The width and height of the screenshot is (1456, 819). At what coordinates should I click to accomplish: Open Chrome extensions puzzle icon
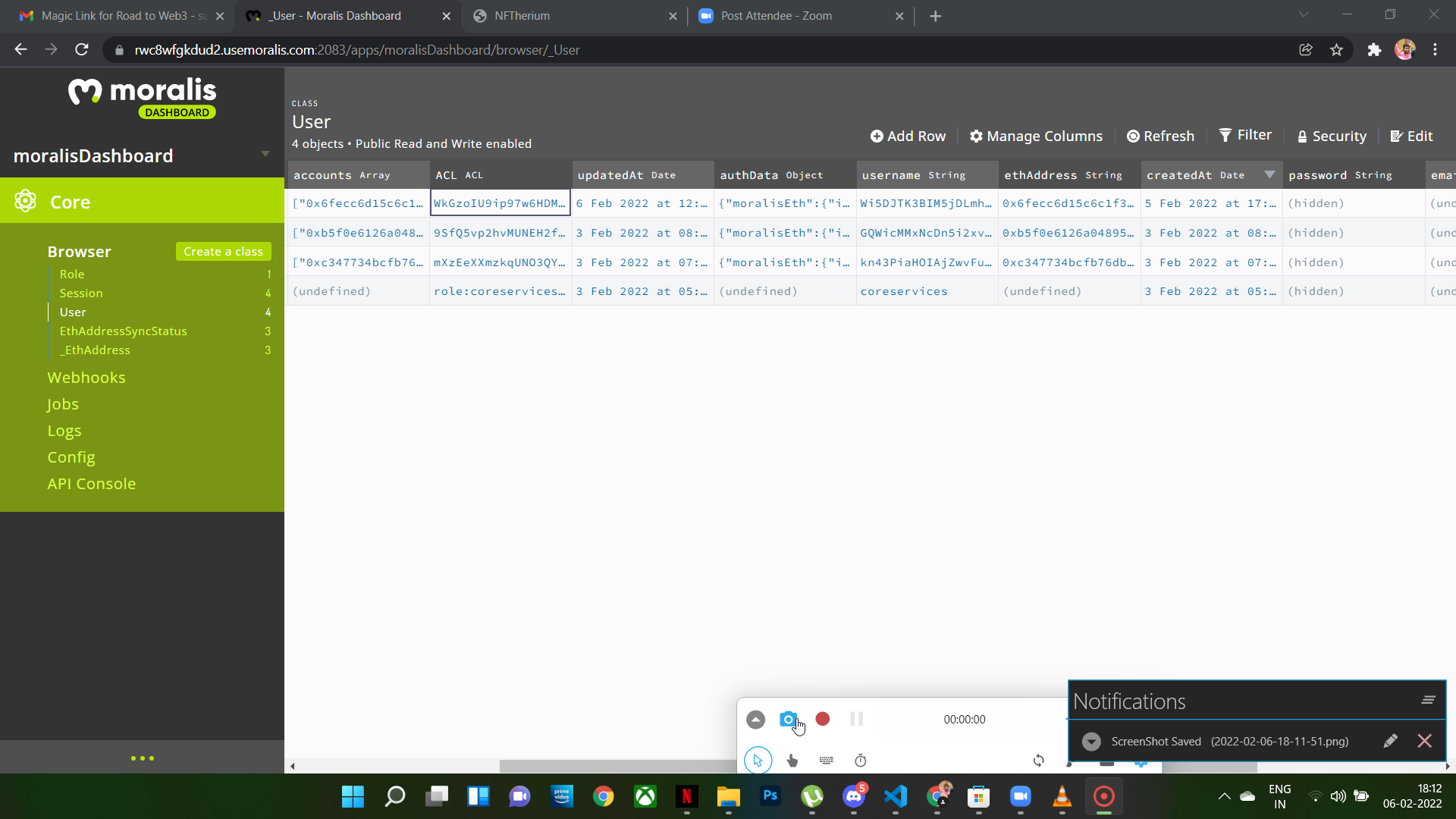1374,50
